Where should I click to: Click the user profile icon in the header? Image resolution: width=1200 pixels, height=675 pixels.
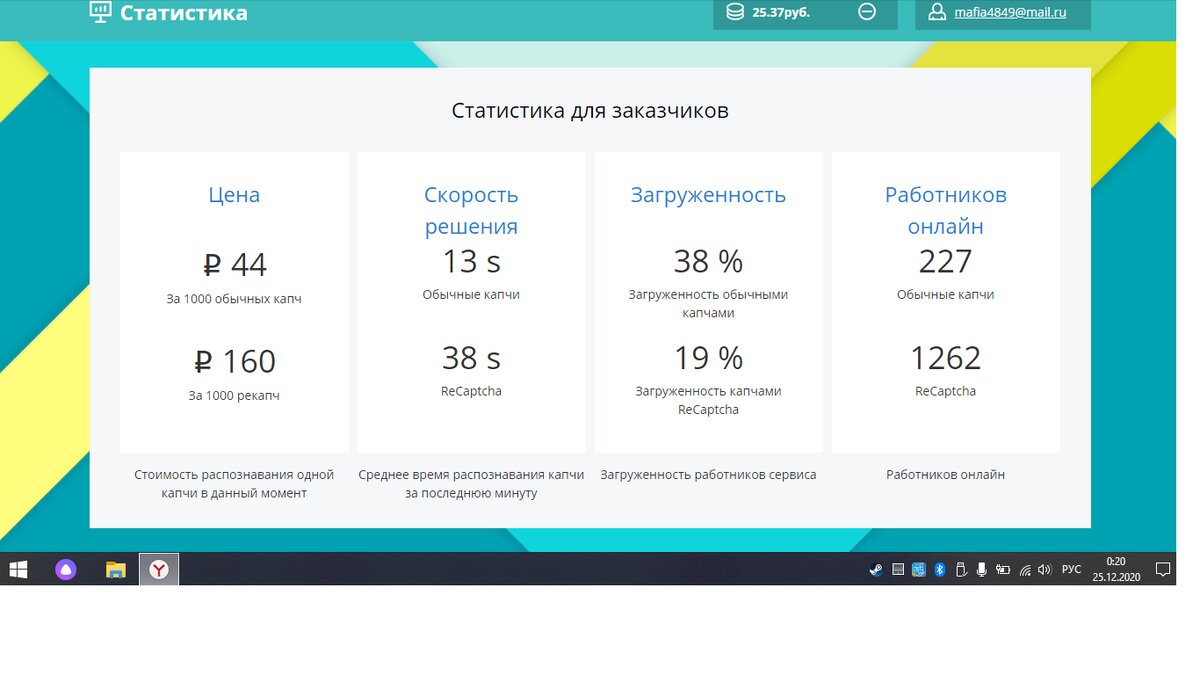click(x=937, y=13)
